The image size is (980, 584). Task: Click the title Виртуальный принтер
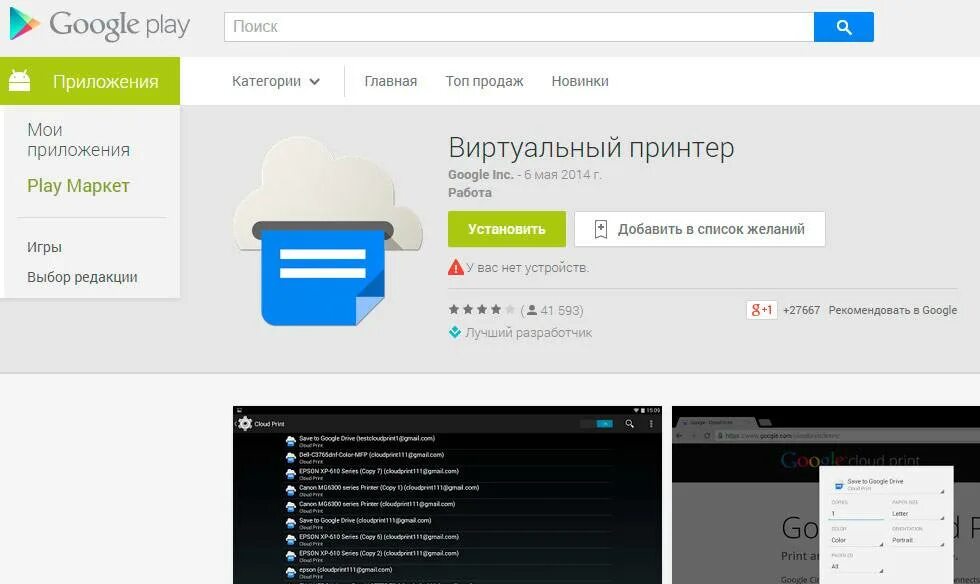(x=591, y=148)
